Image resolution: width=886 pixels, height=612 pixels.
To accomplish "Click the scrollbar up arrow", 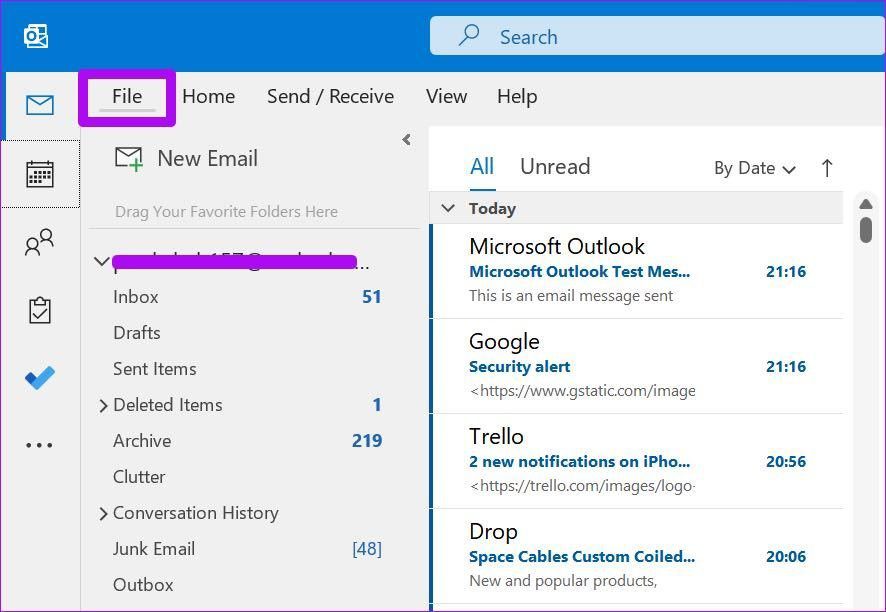I will pyautogui.click(x=866, y=204).
